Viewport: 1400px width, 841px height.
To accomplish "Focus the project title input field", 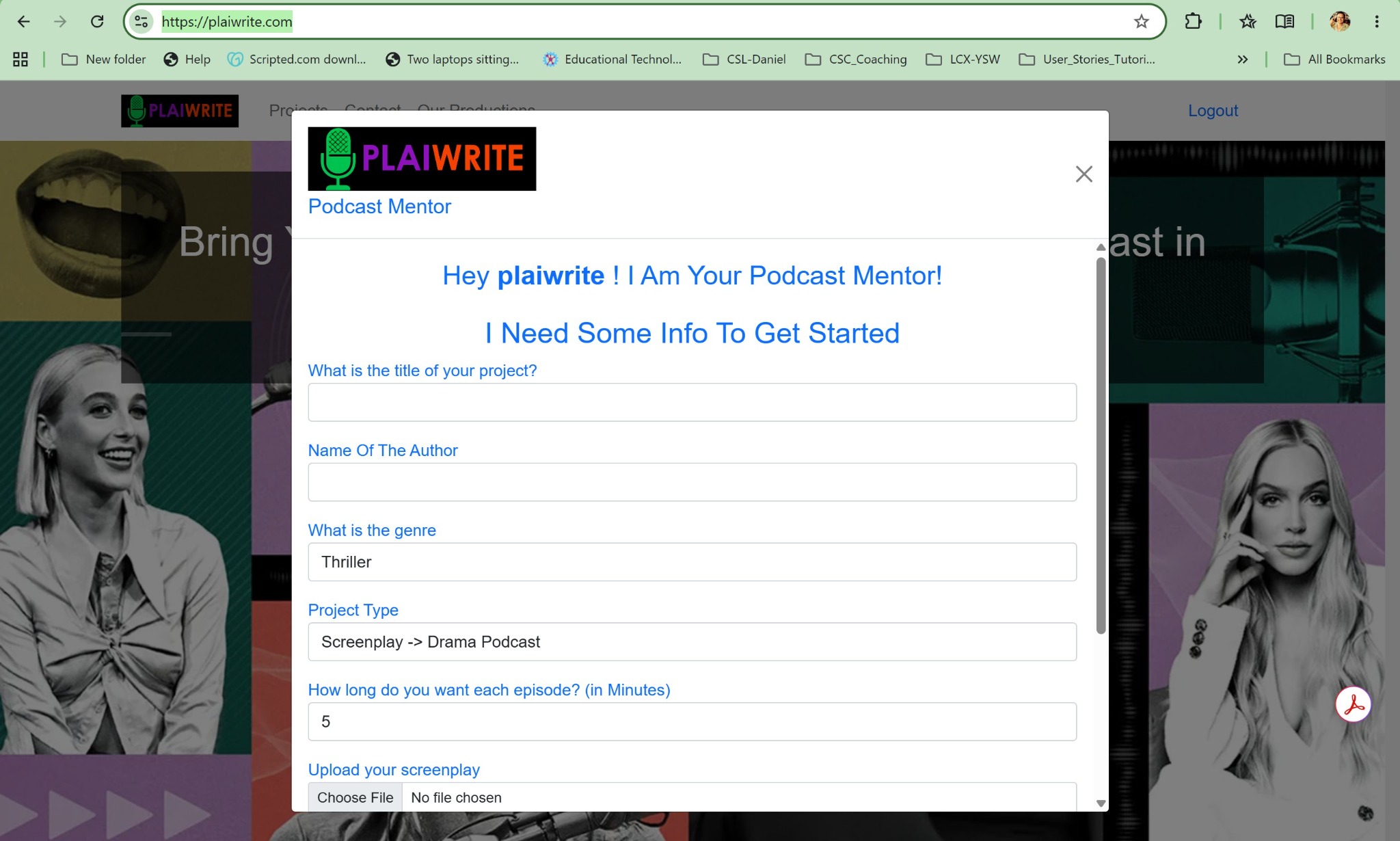I will [x=692, y=402].
